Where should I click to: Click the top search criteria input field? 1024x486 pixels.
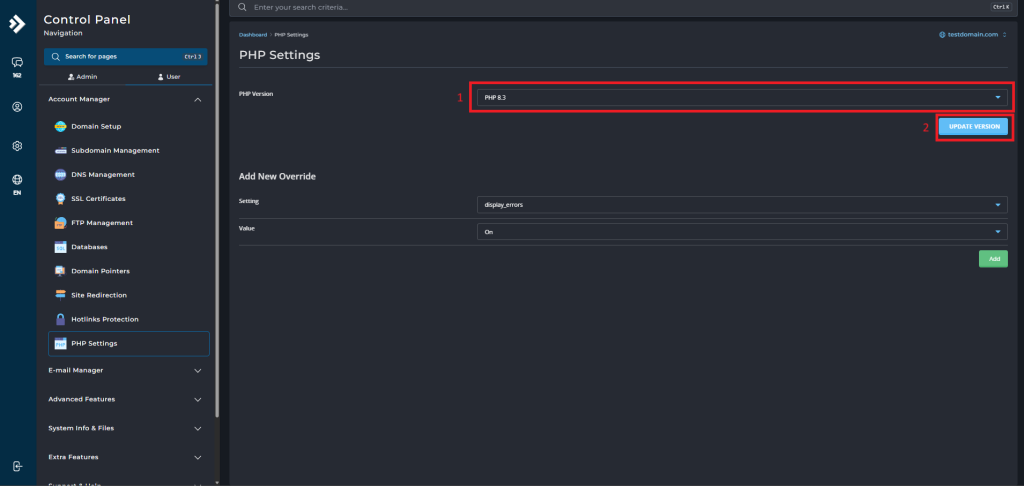tap(622, 7)
